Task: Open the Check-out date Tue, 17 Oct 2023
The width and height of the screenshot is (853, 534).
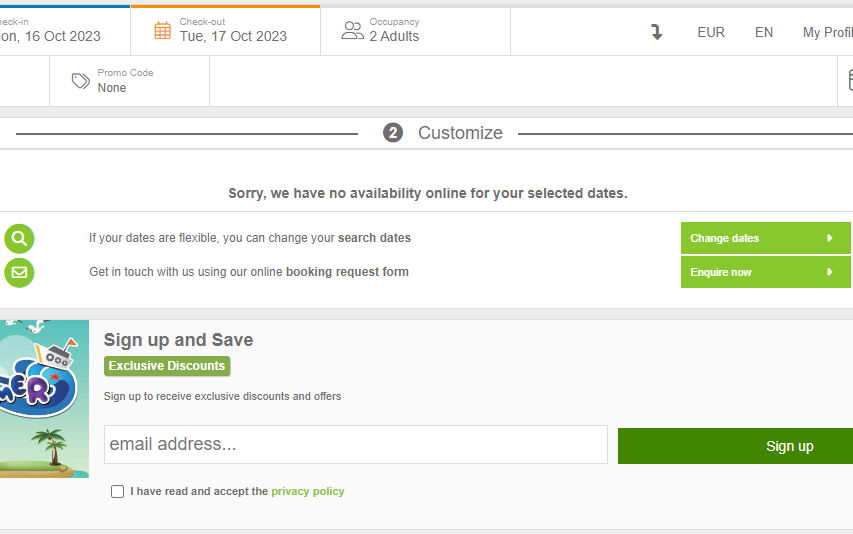Action: 233,36
